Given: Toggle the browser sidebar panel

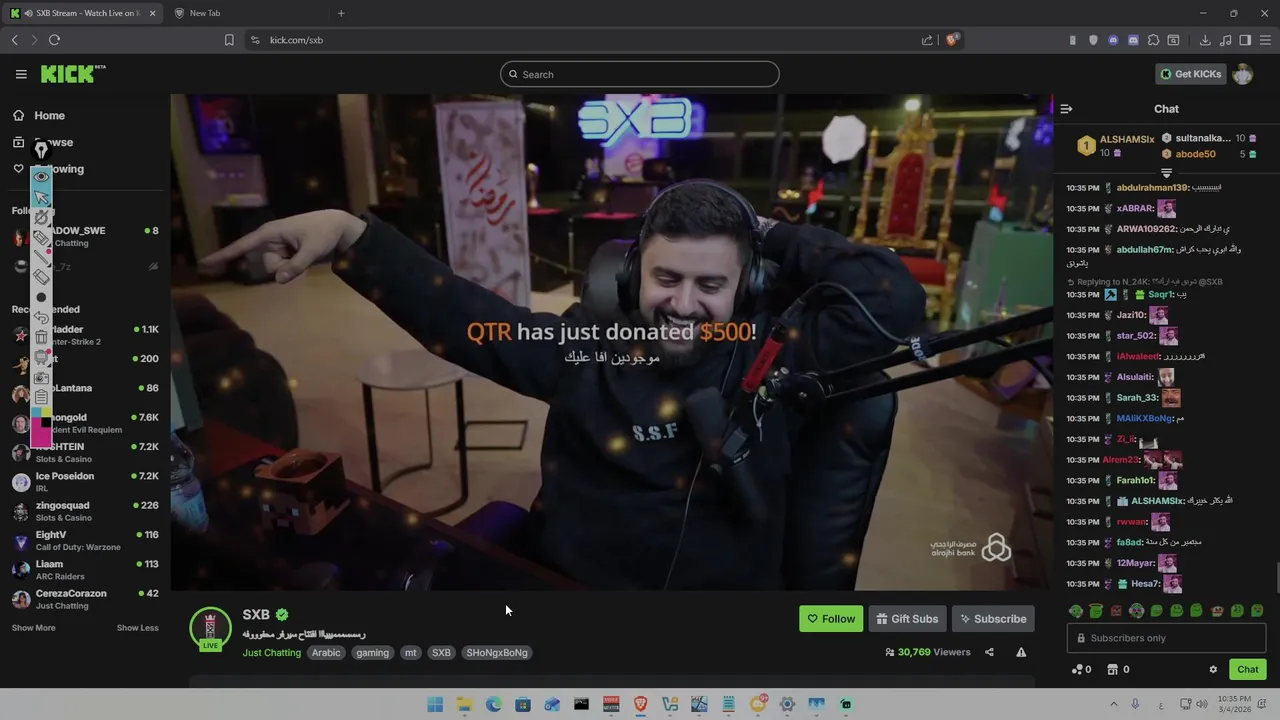Looking at the screenshot, I should pyautogui.click(x=1245, y=40).
